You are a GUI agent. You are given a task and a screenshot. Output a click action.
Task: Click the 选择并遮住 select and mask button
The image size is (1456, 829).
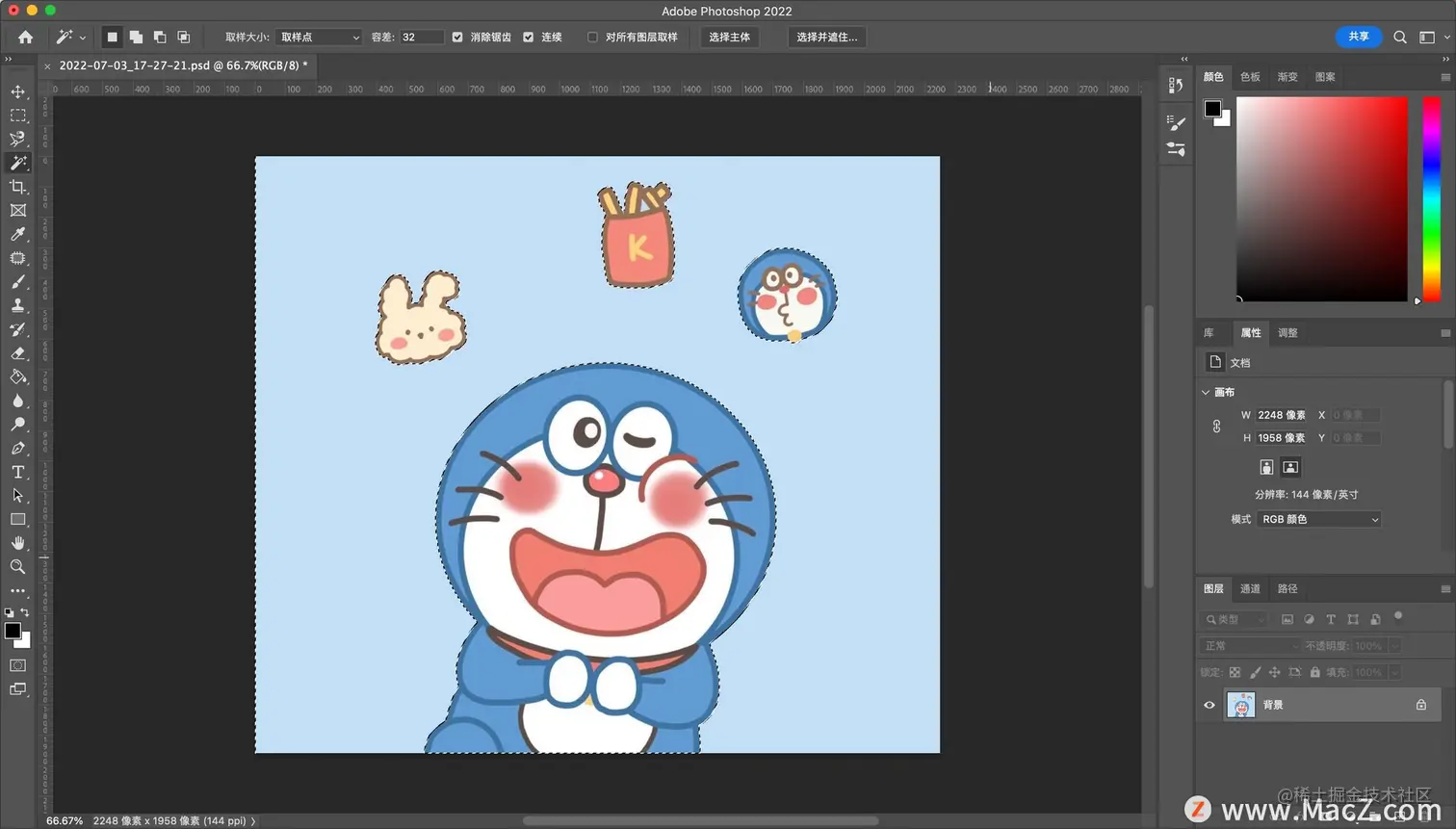click(x=827, y=37)
